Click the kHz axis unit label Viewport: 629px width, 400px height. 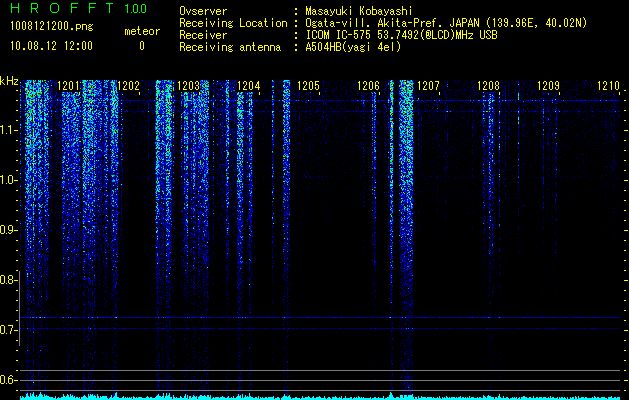(9, 81)
